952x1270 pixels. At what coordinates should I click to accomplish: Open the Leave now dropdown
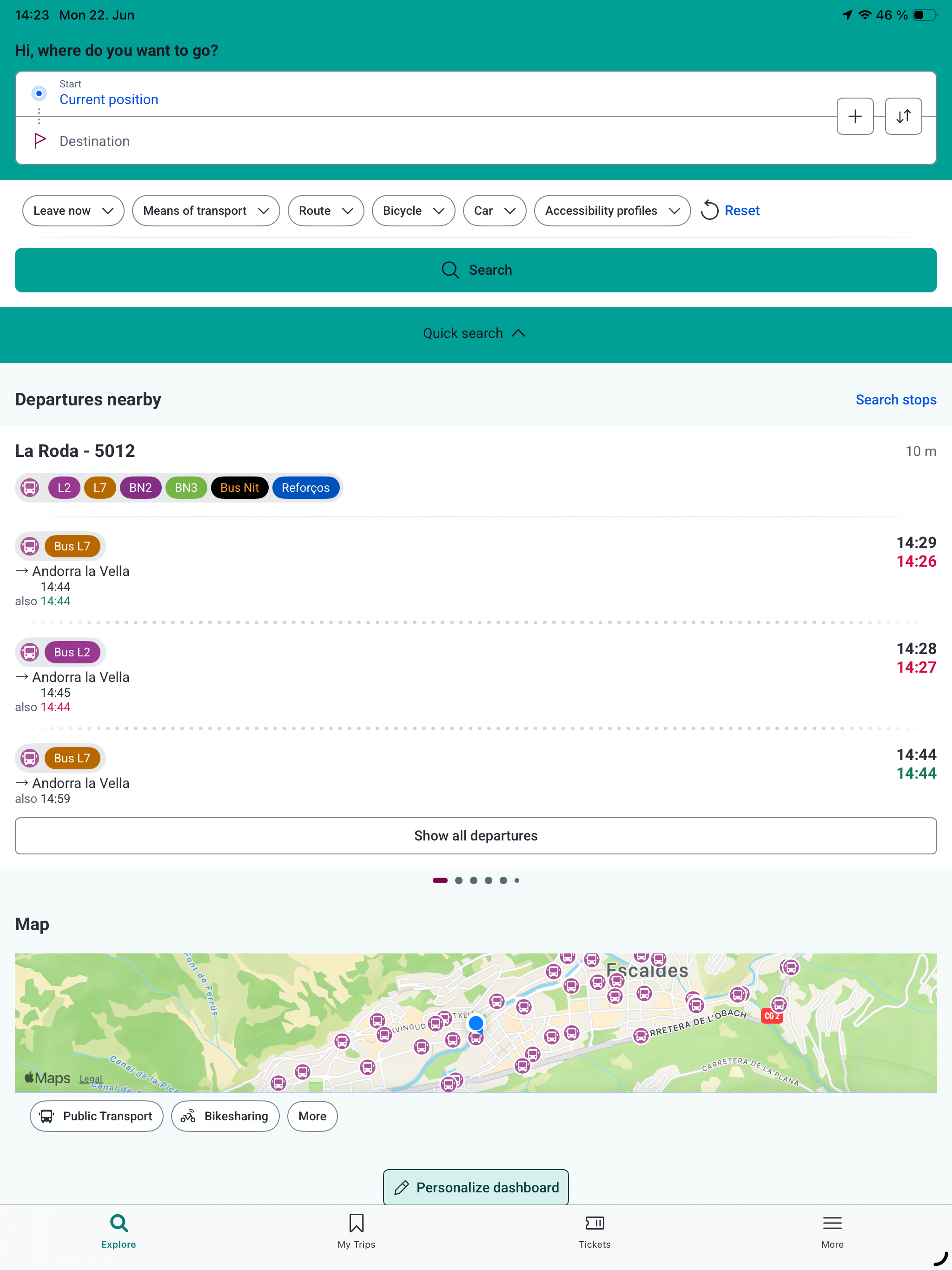click(x=73, y=211)
